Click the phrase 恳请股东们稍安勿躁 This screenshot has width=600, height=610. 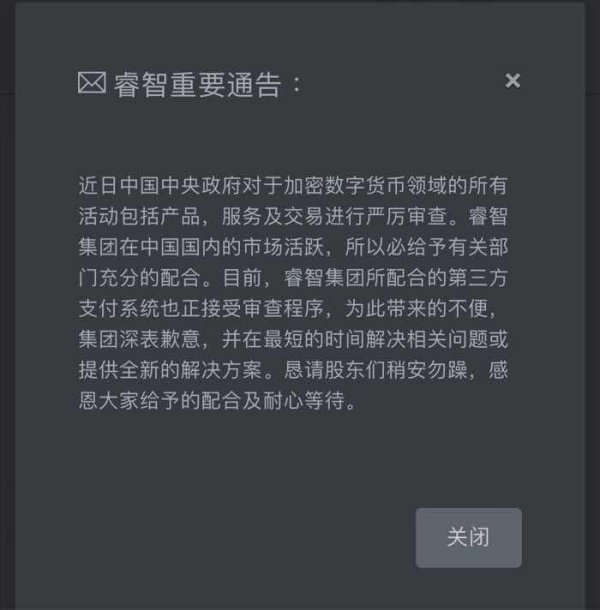tap(375, 370)
